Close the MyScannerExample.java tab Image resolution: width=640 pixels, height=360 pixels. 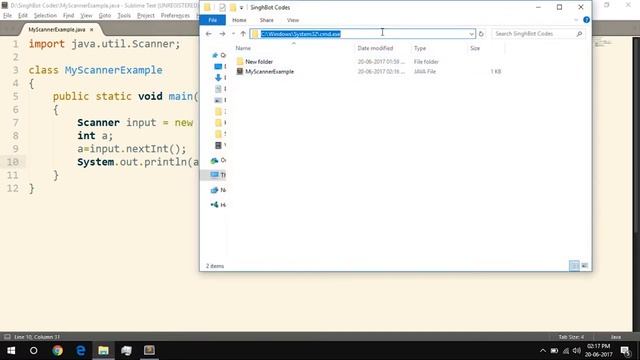(91, 30)
